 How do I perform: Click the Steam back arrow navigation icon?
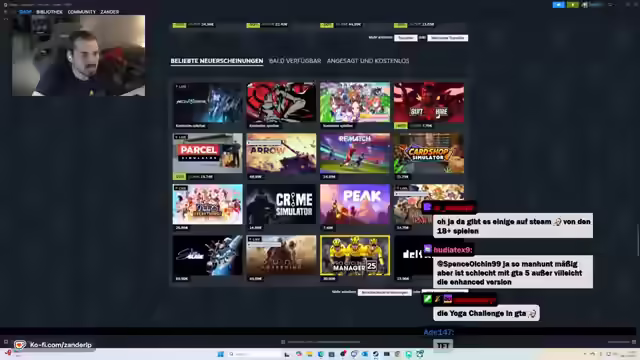click(5, 12)
